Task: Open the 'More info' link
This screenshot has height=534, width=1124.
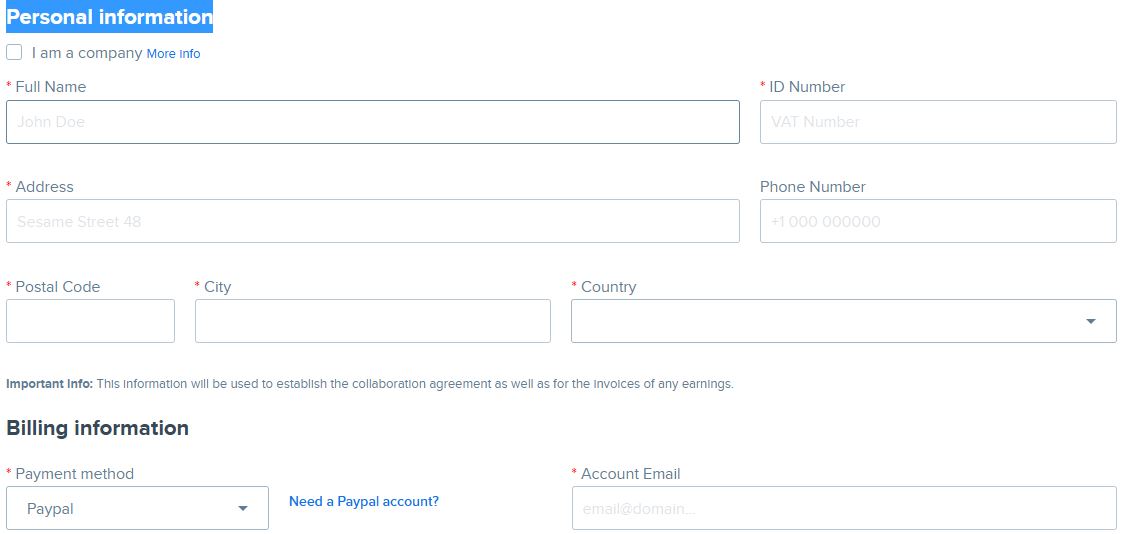Action: coord(173,54)
